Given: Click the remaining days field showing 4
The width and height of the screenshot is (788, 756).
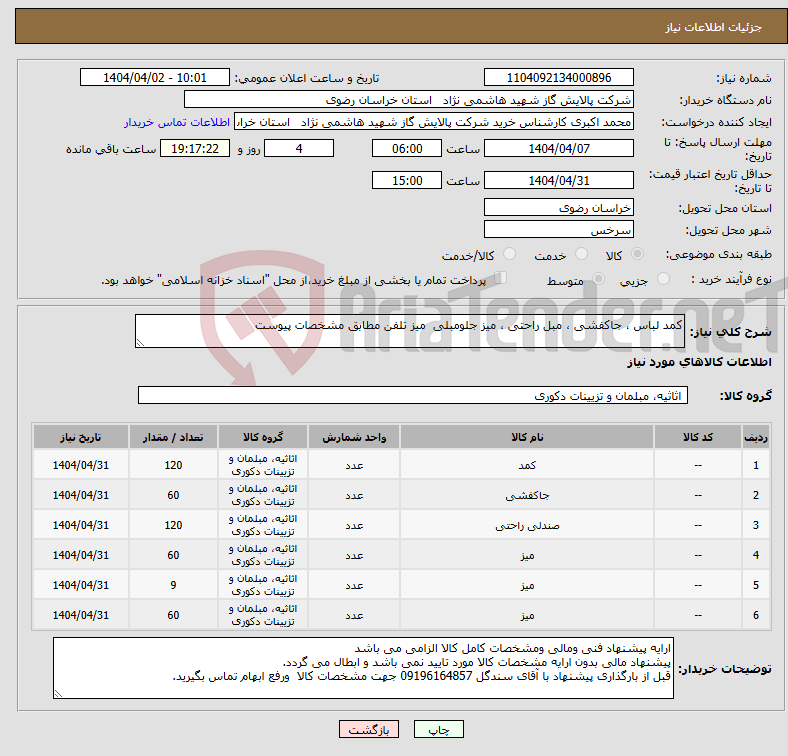Looking at the screenshot, I should tap(299, 148).
